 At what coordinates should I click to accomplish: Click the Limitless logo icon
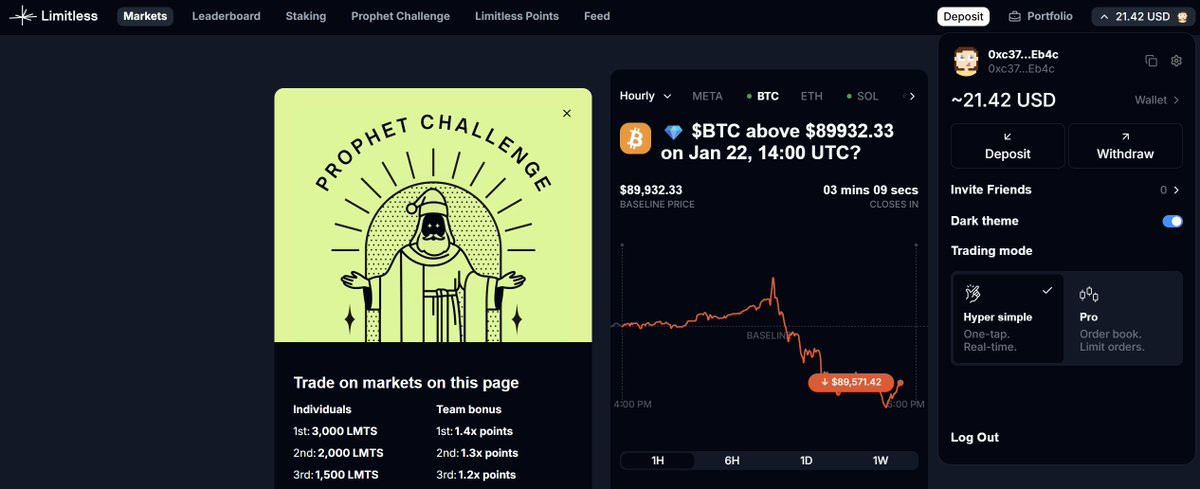[22, 16]
